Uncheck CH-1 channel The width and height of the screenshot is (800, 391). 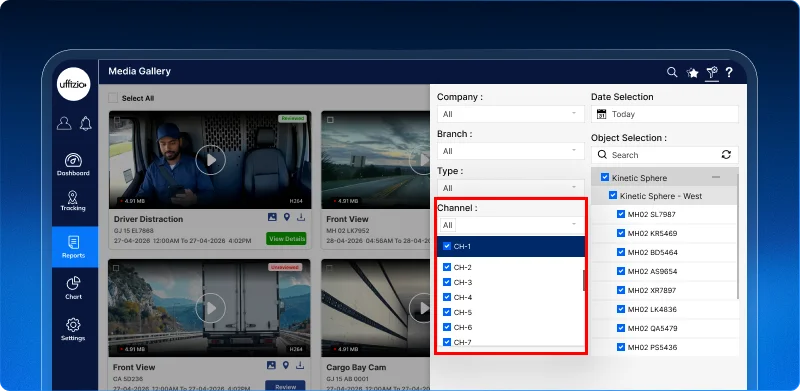(x=447, y=246)
